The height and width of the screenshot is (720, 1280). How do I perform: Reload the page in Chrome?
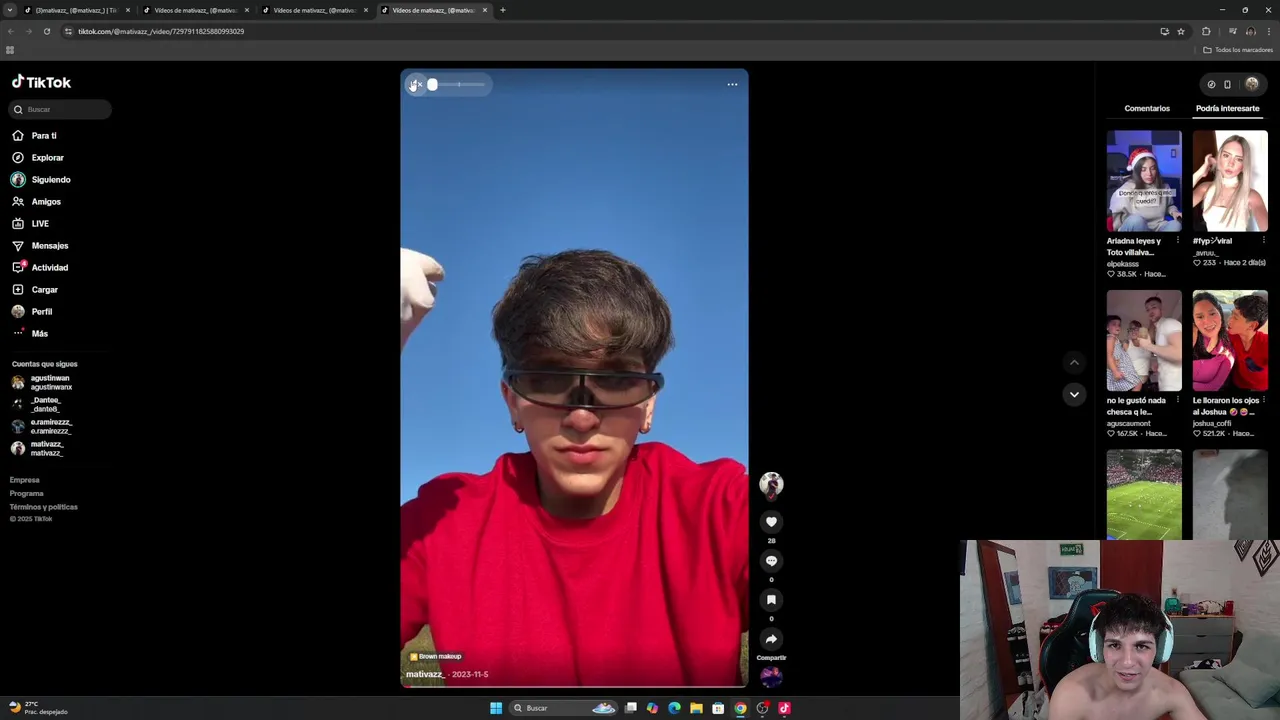(x=46, y=31)
